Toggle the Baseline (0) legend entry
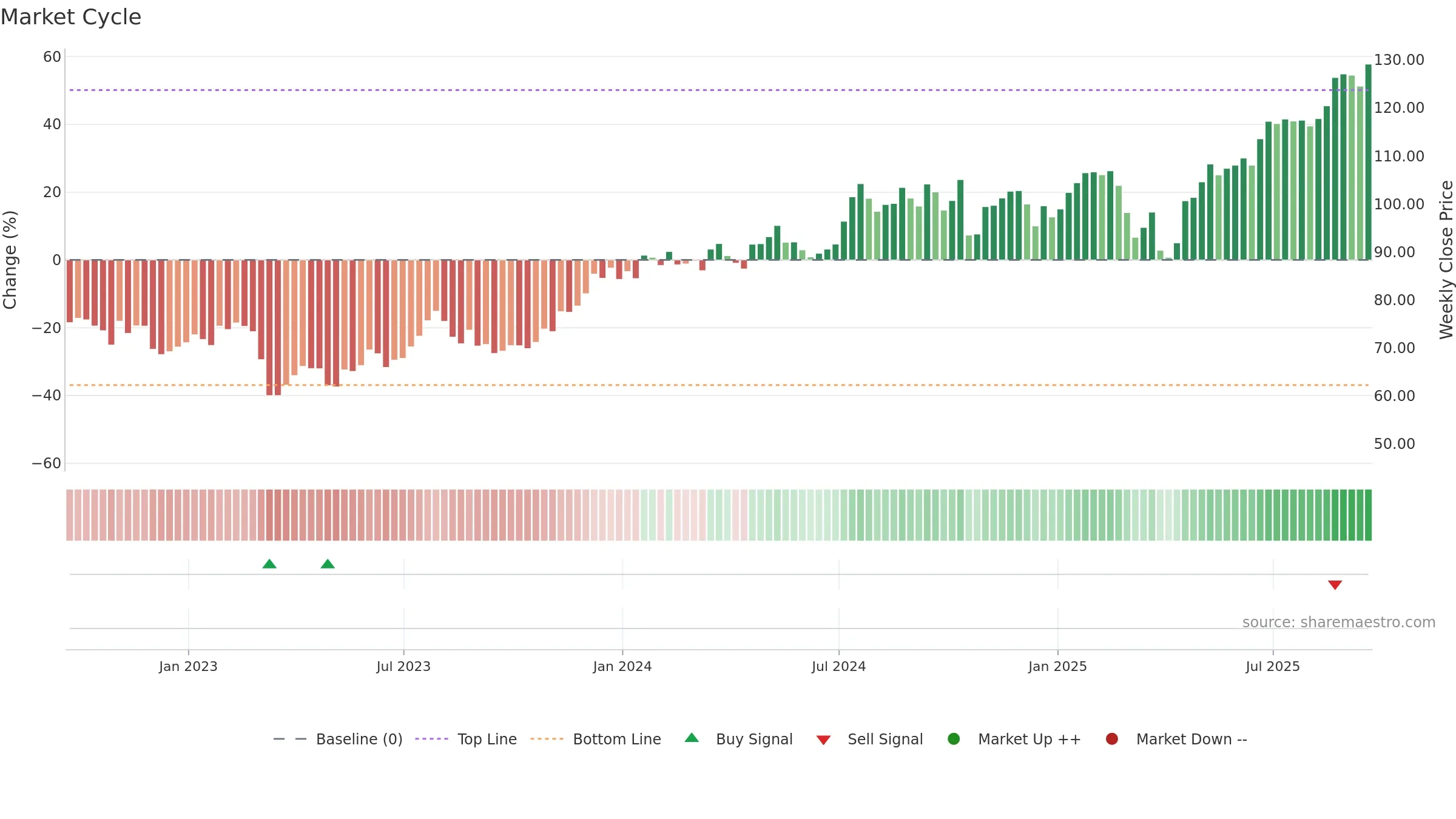This screenshot has height=819, width=1456. [338, 739]
